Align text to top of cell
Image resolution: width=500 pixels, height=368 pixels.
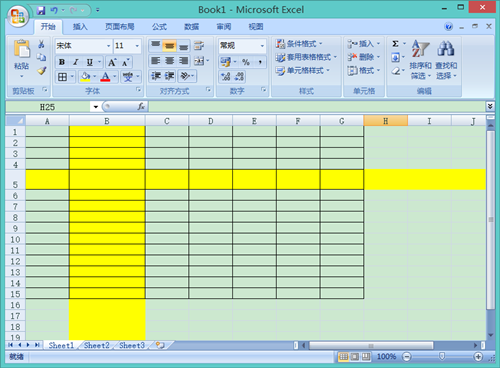[x=156, y=45]
